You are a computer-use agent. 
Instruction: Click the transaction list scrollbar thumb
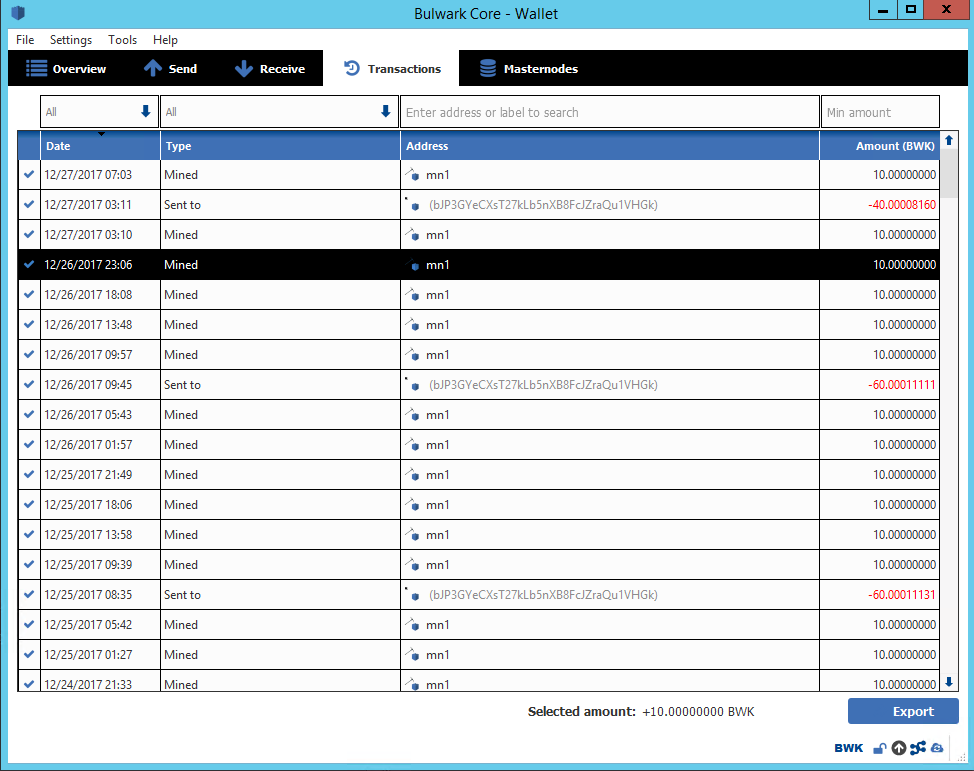pos(949,173)
